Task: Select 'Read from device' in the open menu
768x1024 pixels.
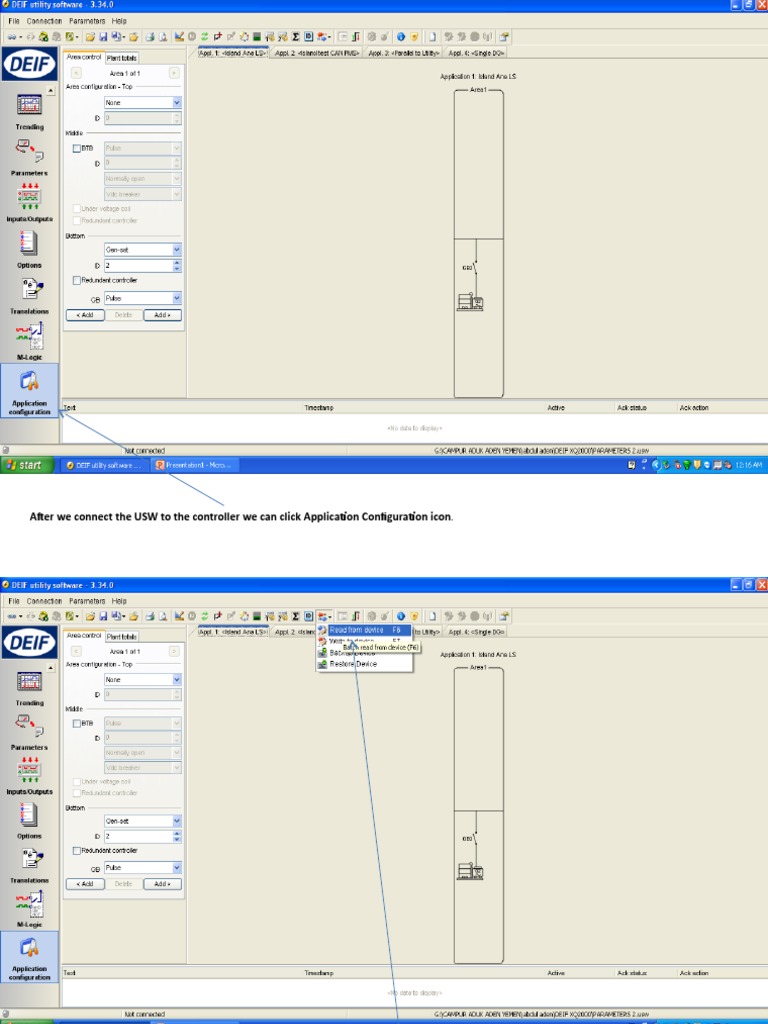Action: click(x=364, y=630)
